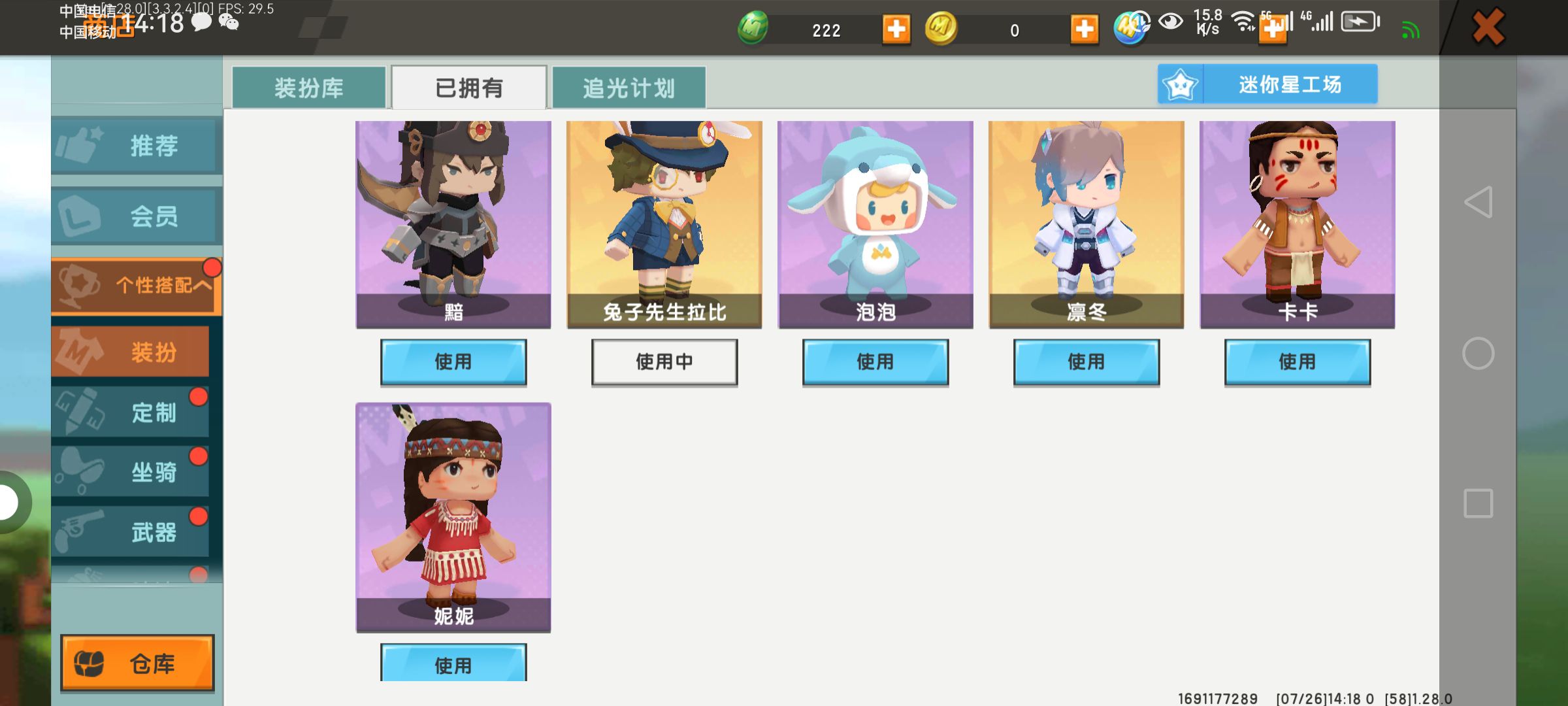Tap the plus beside the gold coin balance
1568x706 pixels.
pos(1084,29)
